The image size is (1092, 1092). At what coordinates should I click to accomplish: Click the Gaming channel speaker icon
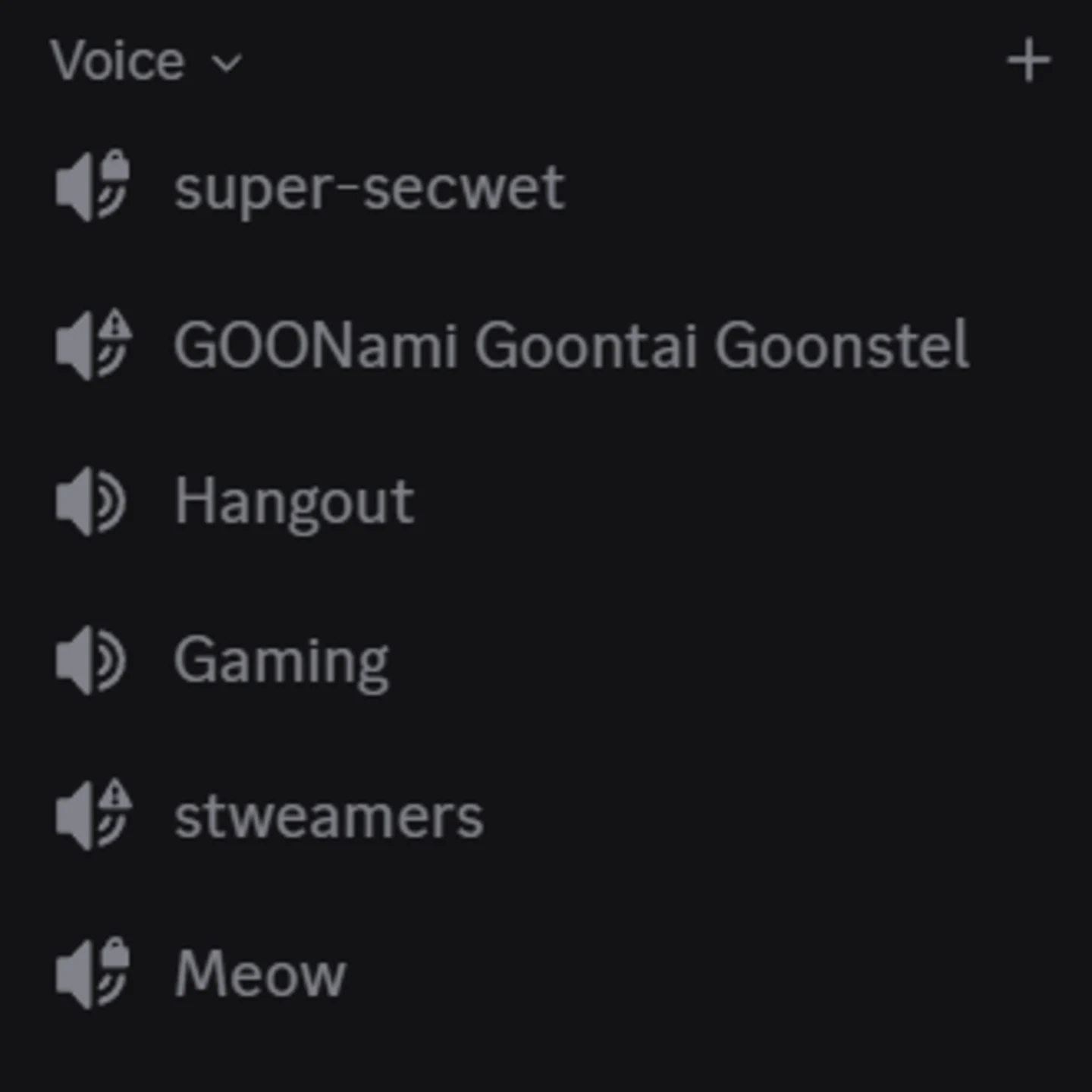[x=90, y=661]
